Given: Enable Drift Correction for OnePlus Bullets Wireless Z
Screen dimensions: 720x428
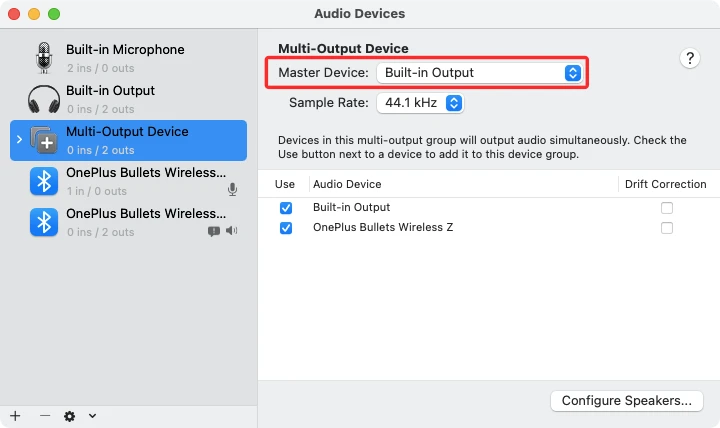Looking at the screenshot, I should (x=667, y=228).
